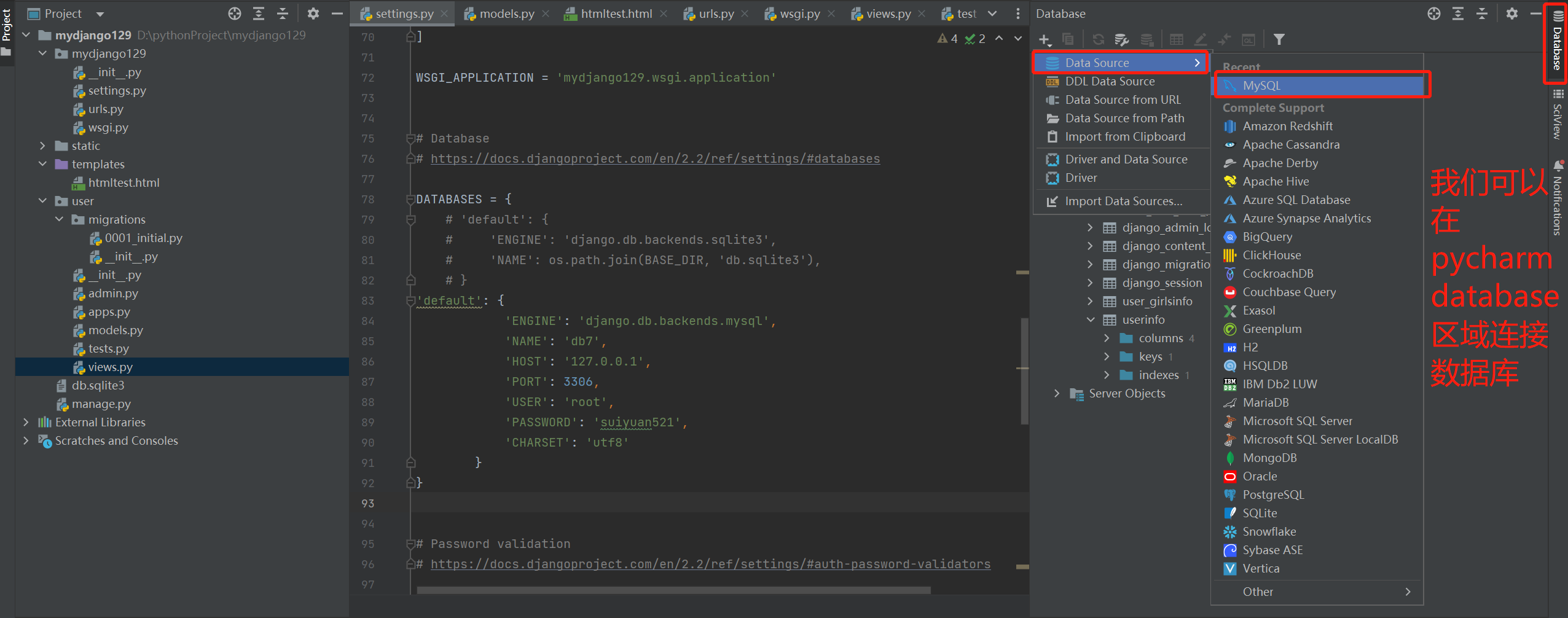Choose Import Data Sources... entry
Viewport: 1568px width, 618px height.
coord(1123,201)
